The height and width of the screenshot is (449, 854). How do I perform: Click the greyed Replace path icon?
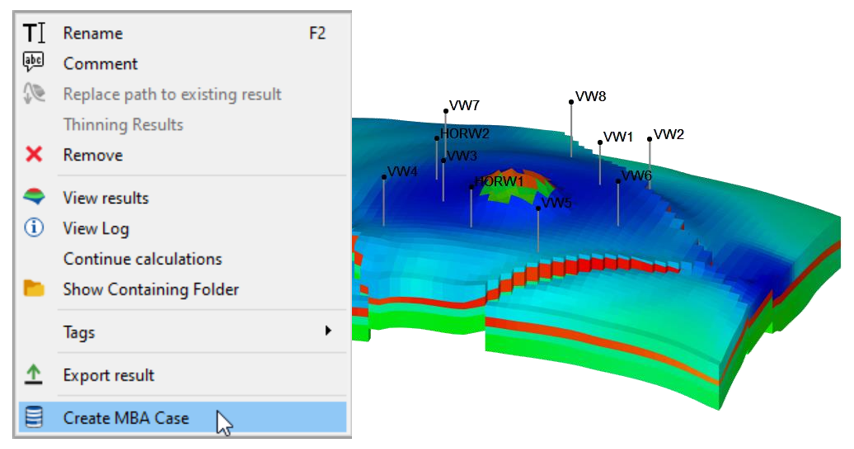34,94
